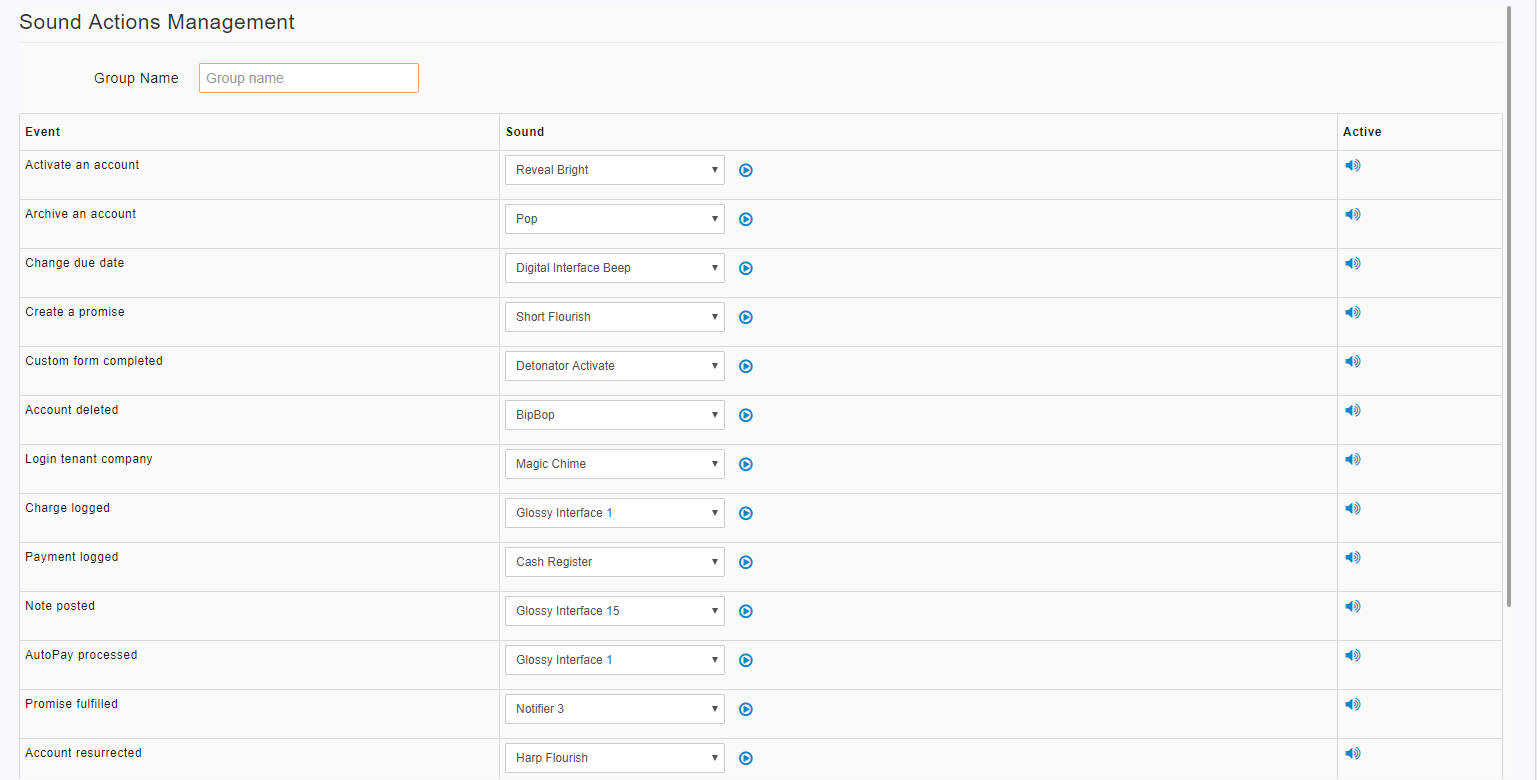Play the Promise fulfilled sound preview

click(x=746, y=709)
